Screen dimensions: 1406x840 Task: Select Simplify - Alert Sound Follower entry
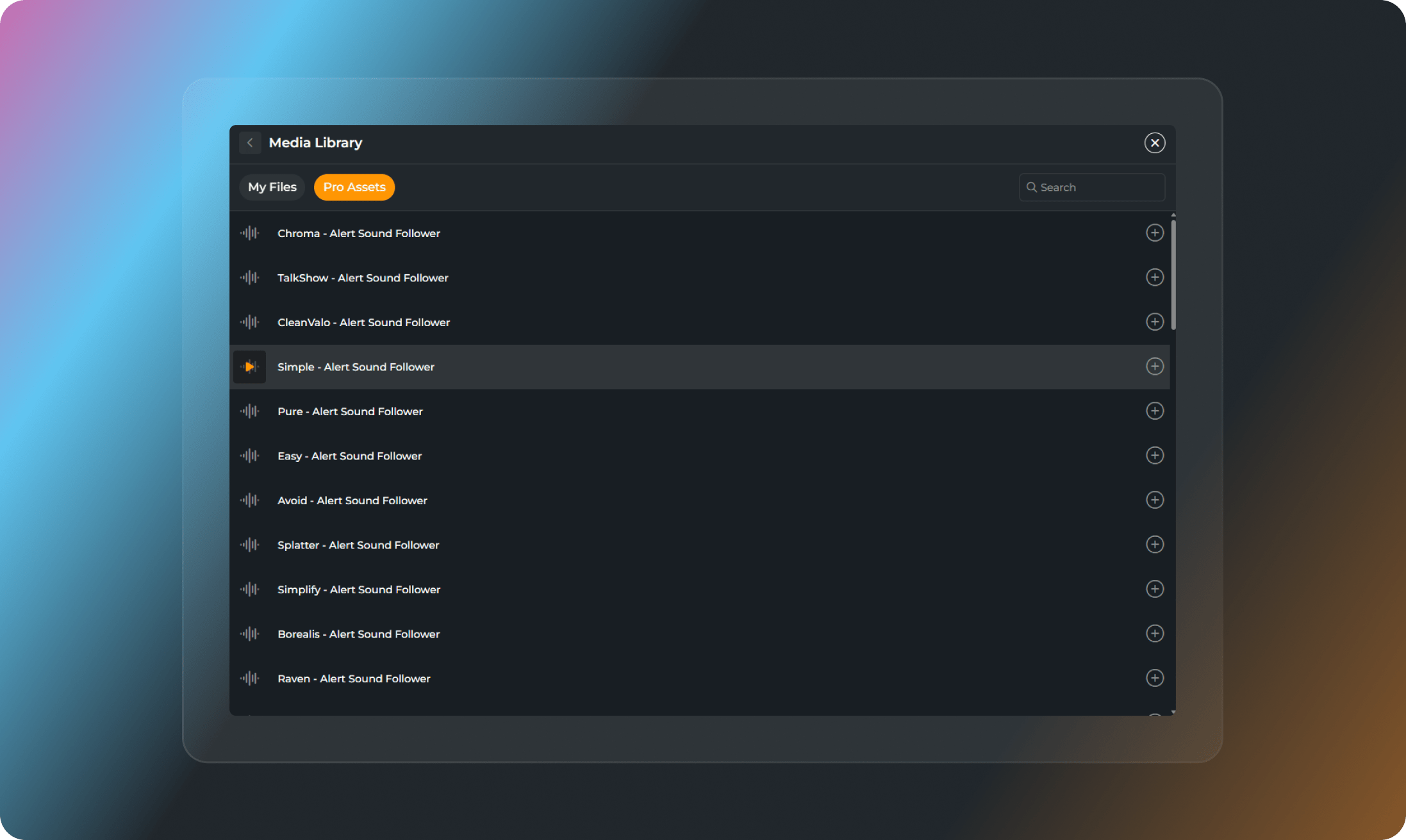click(x=358, y=589)
